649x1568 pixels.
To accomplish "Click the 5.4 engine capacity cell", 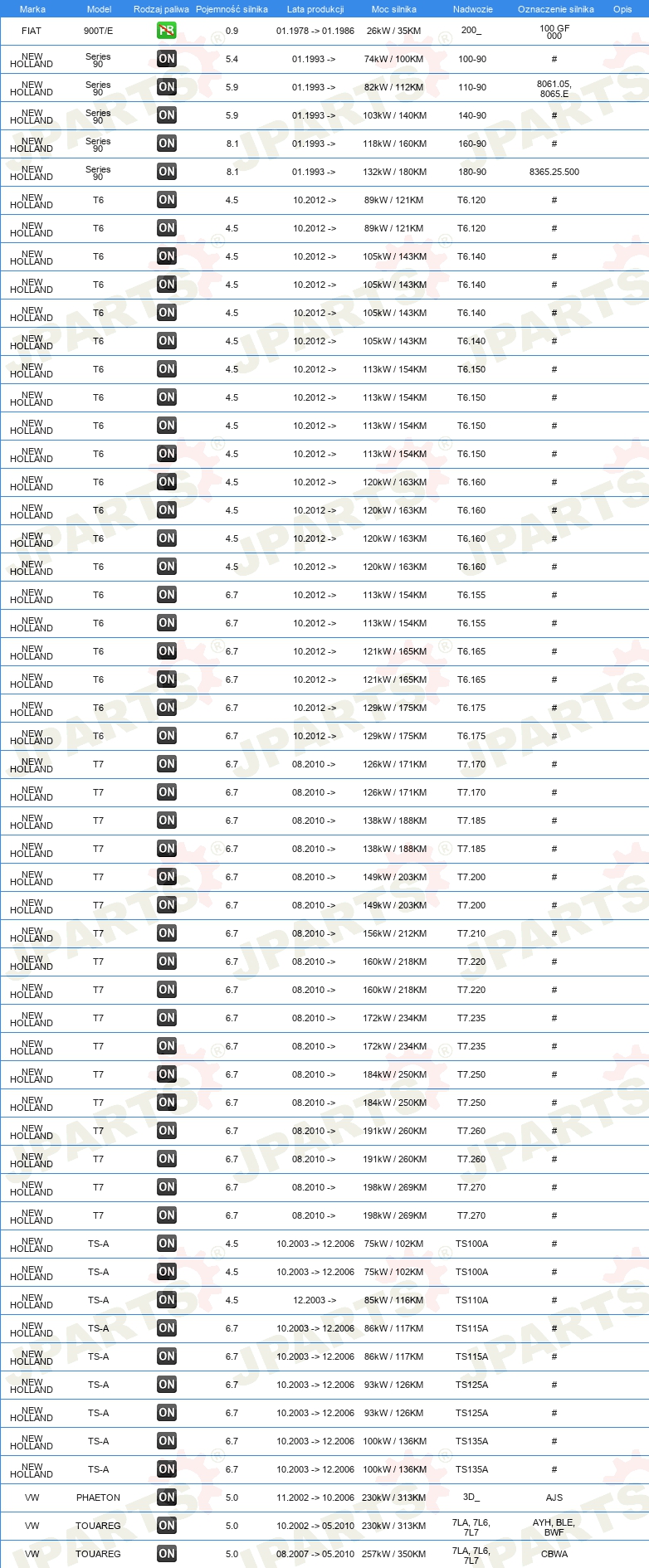I will [232, 59].
